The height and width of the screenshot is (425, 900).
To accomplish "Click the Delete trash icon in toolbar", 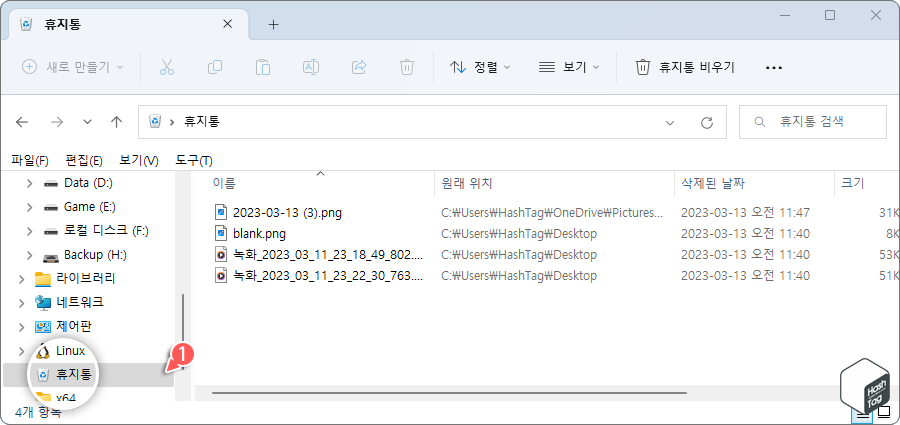I will tap(407, 67).
